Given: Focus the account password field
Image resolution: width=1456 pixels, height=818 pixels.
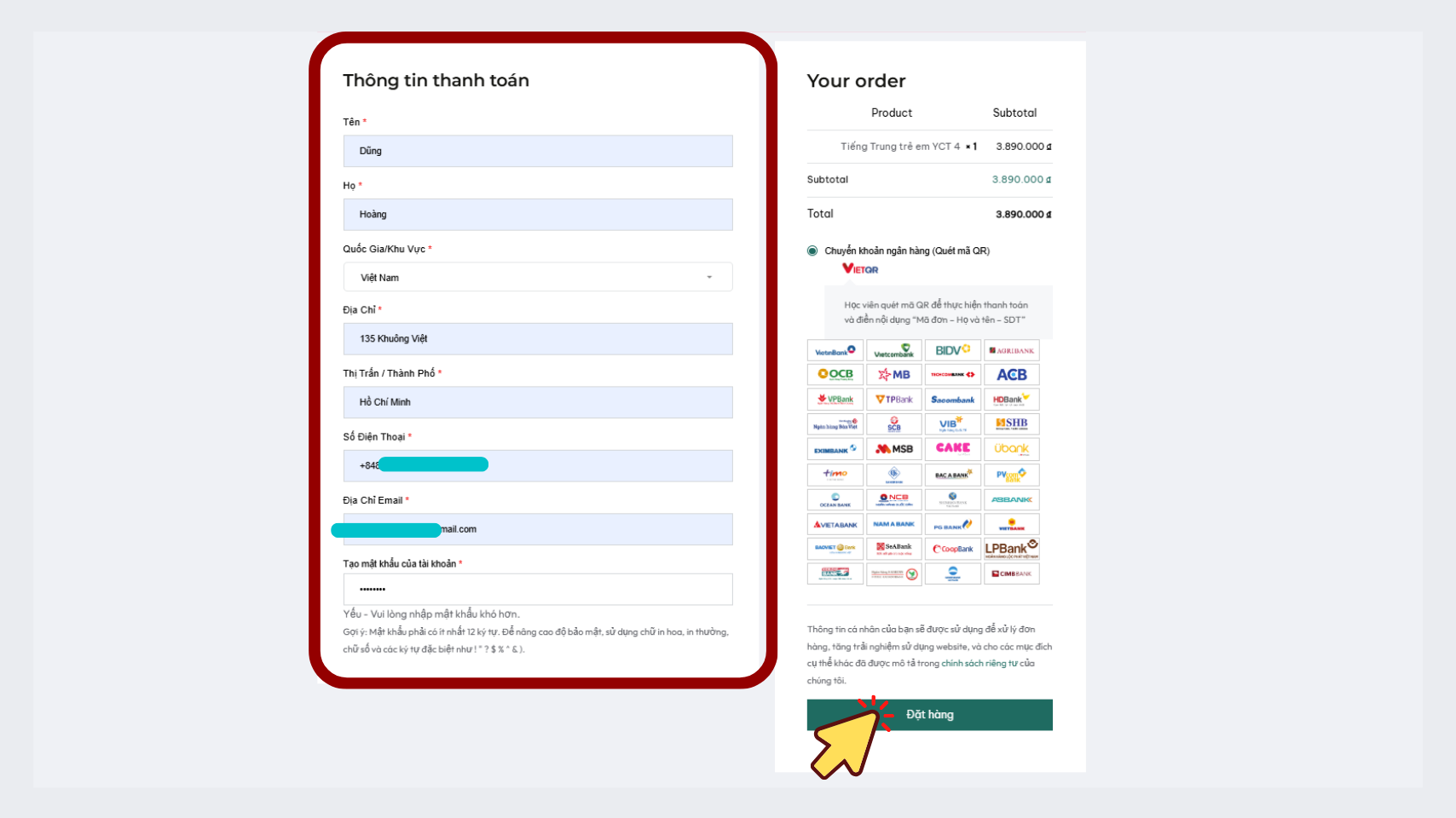Looking at the screenshot, I should click(538, 590).
